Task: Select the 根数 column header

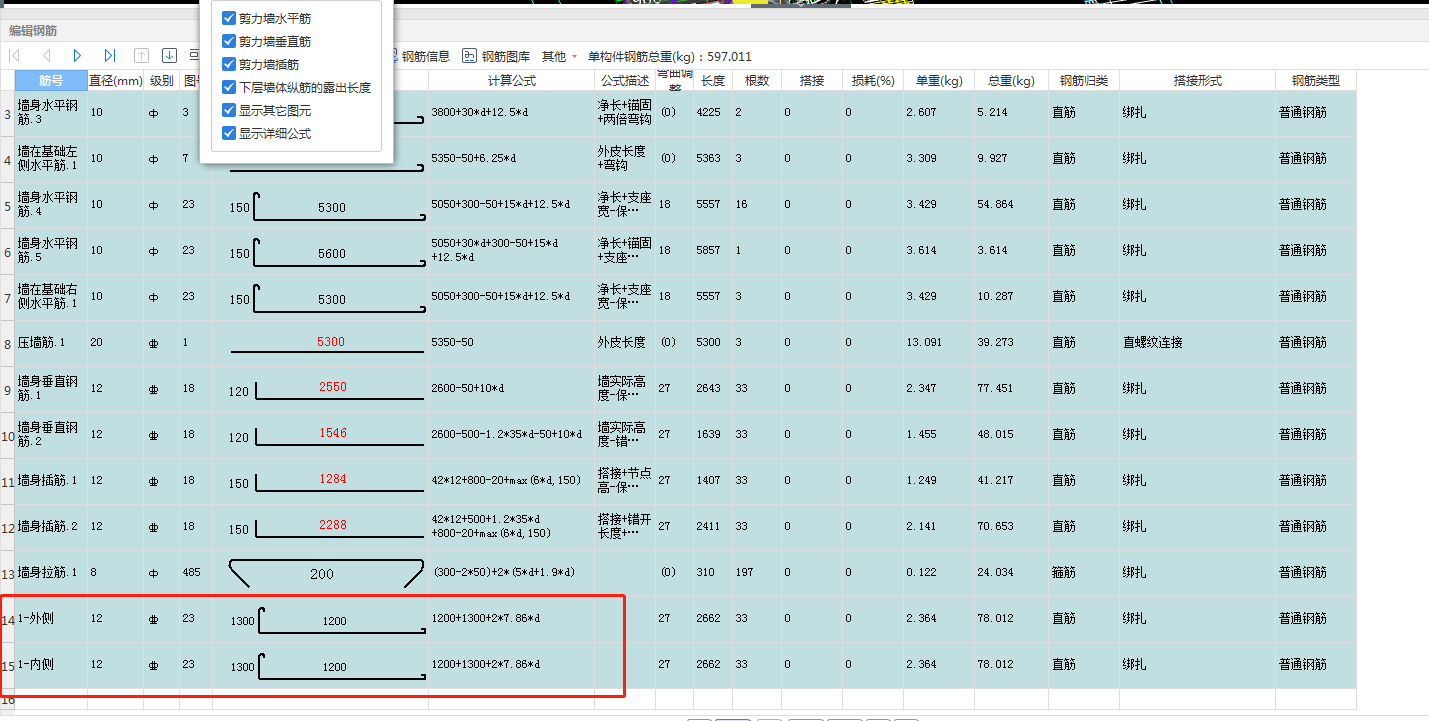Action: pos(757,81)
